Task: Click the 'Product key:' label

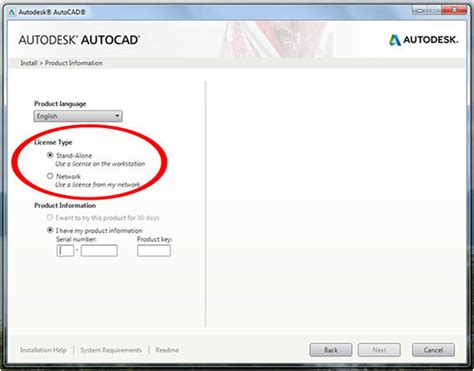Action: tap(154, 239)
